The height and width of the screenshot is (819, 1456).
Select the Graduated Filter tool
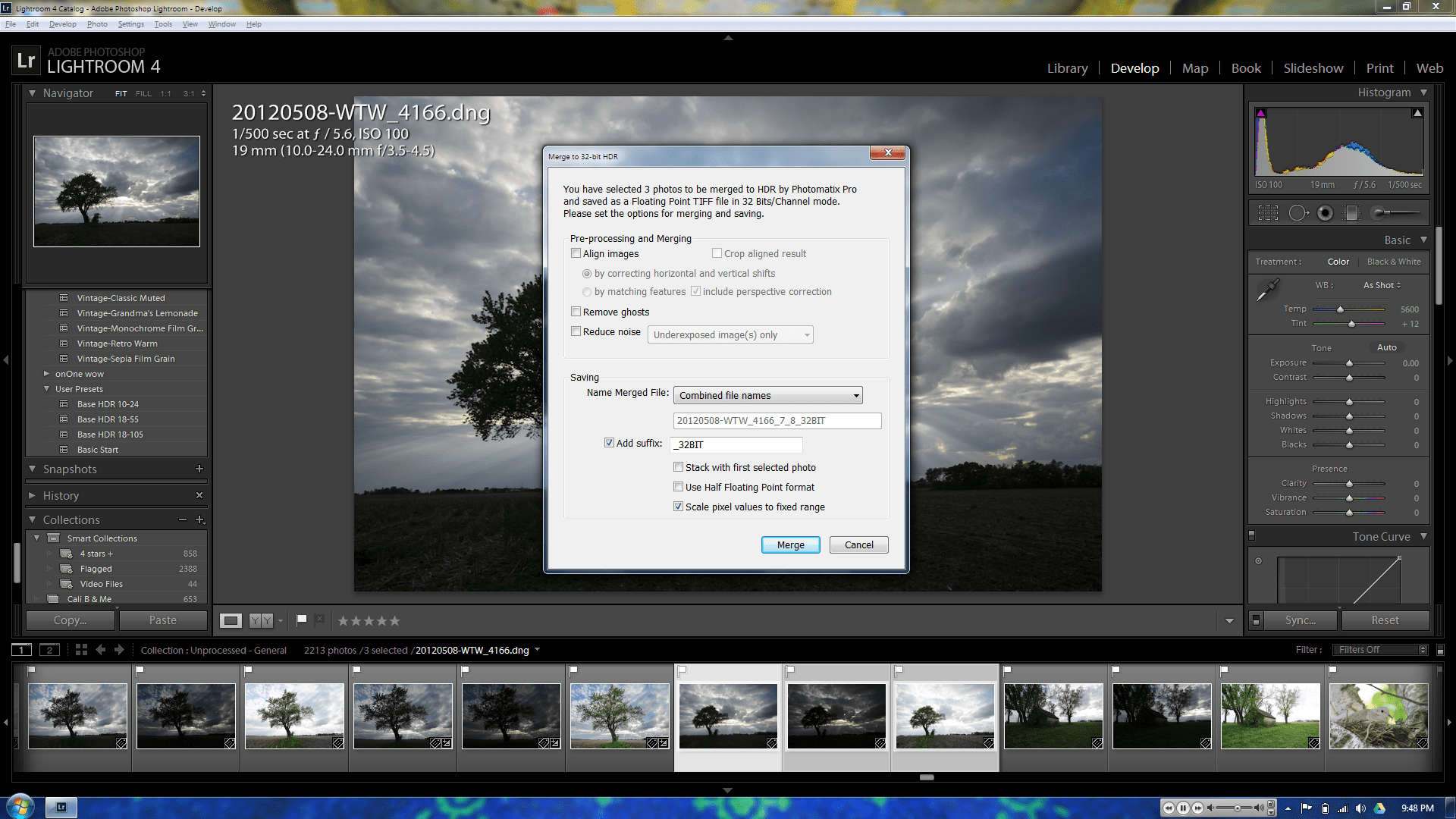click(x=1351, y=213)
